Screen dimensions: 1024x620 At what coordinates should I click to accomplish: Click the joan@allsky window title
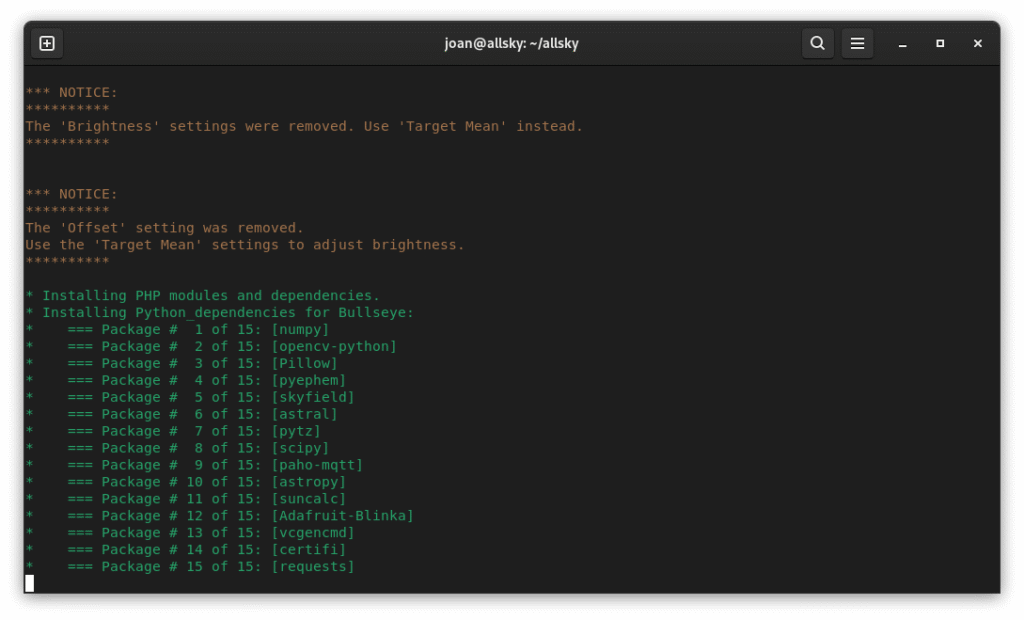511,43
